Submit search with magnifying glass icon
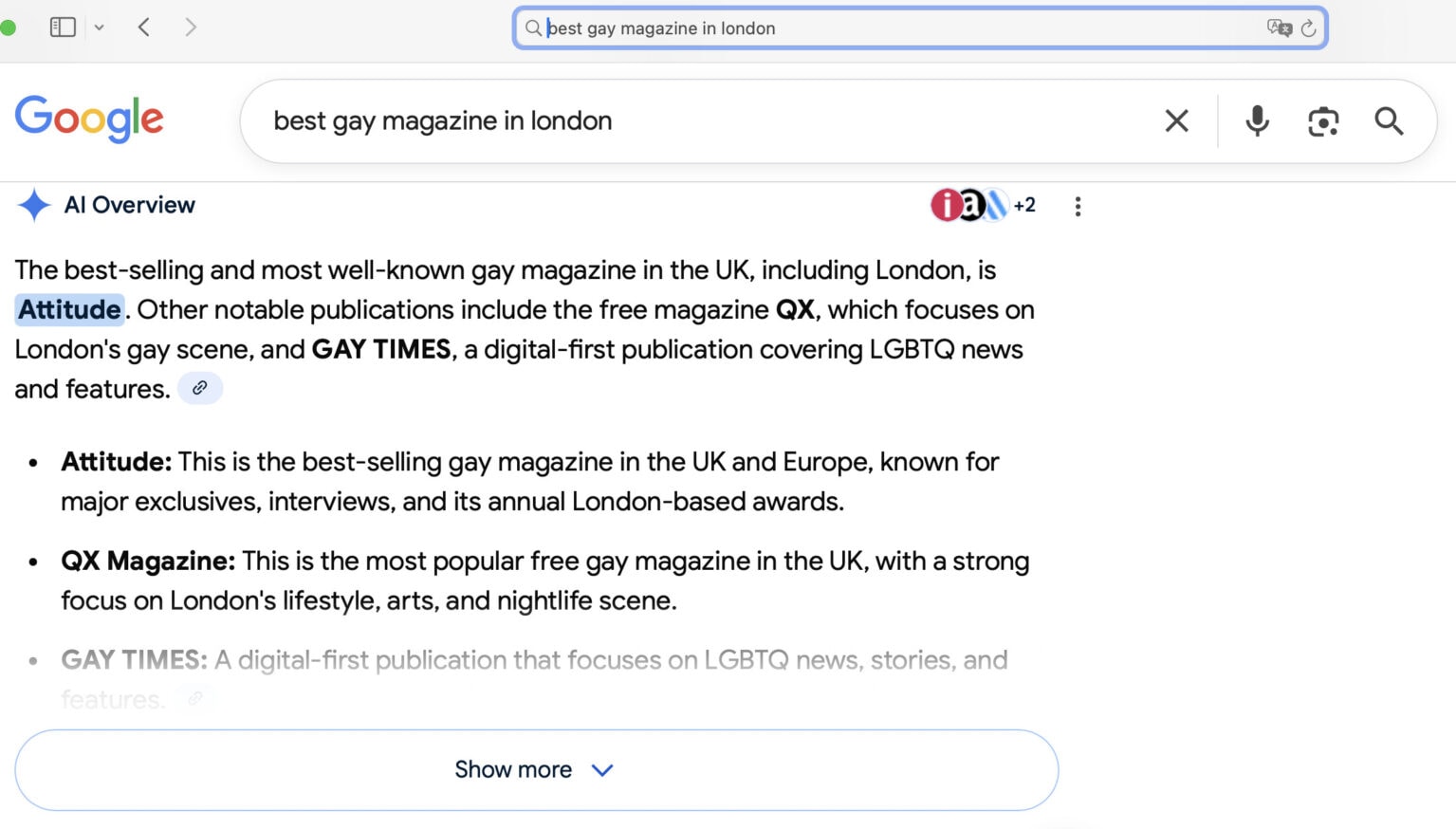Image resolution: width=1456 pixels, height=829 pixels. pos(1389,121)
